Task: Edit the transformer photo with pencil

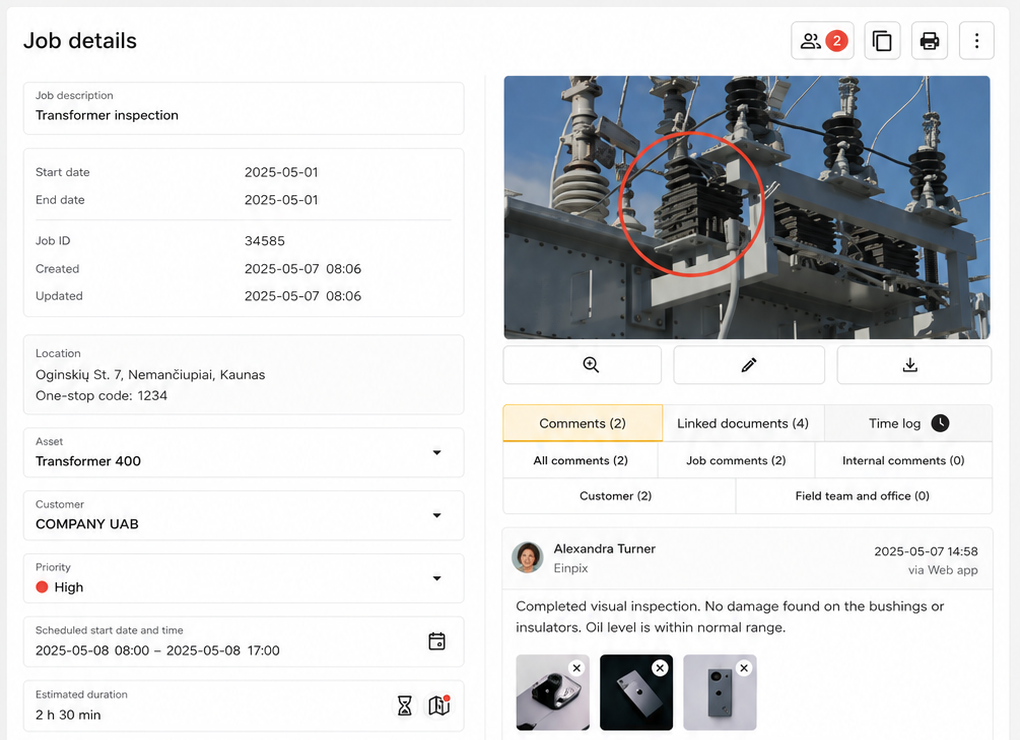Action: 749,365
